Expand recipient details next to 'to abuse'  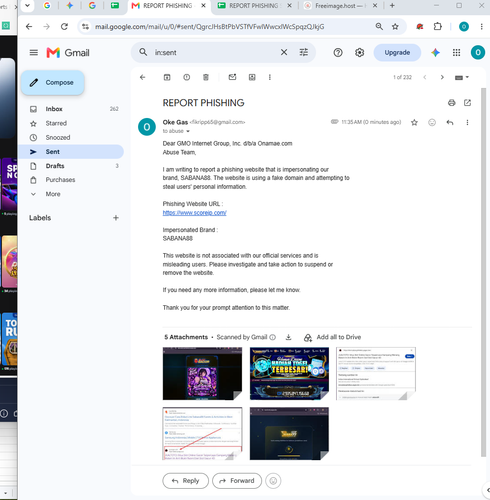(x=188, y=131)
